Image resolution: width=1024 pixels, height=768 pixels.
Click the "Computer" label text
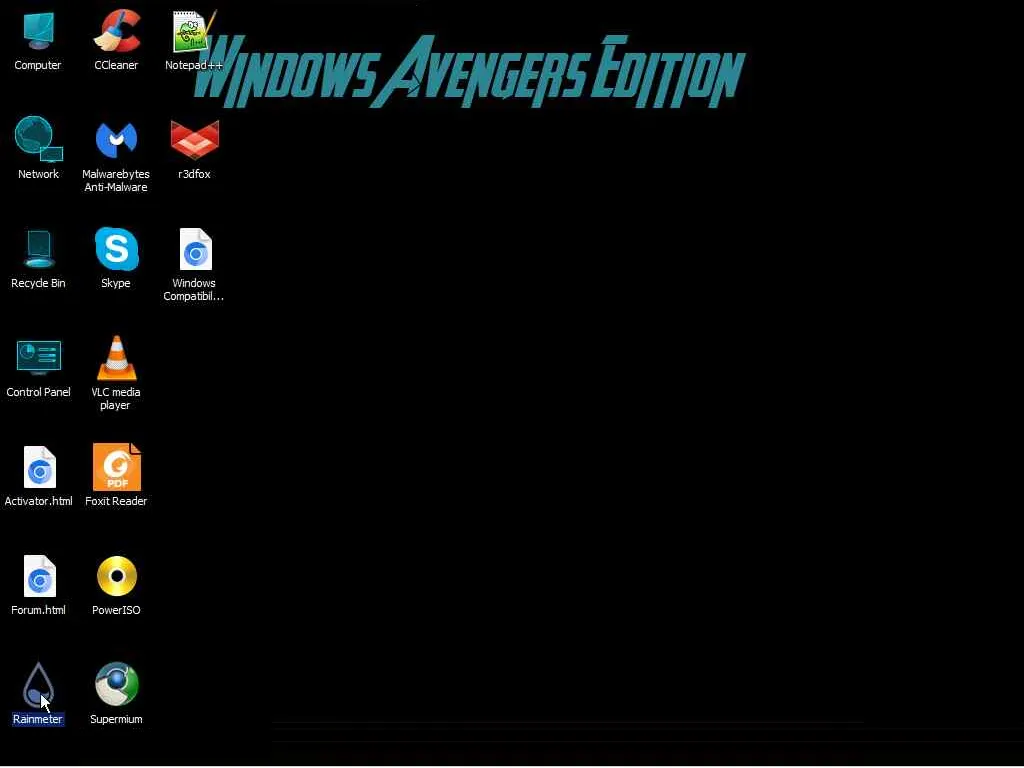click(x=38, y=65)
